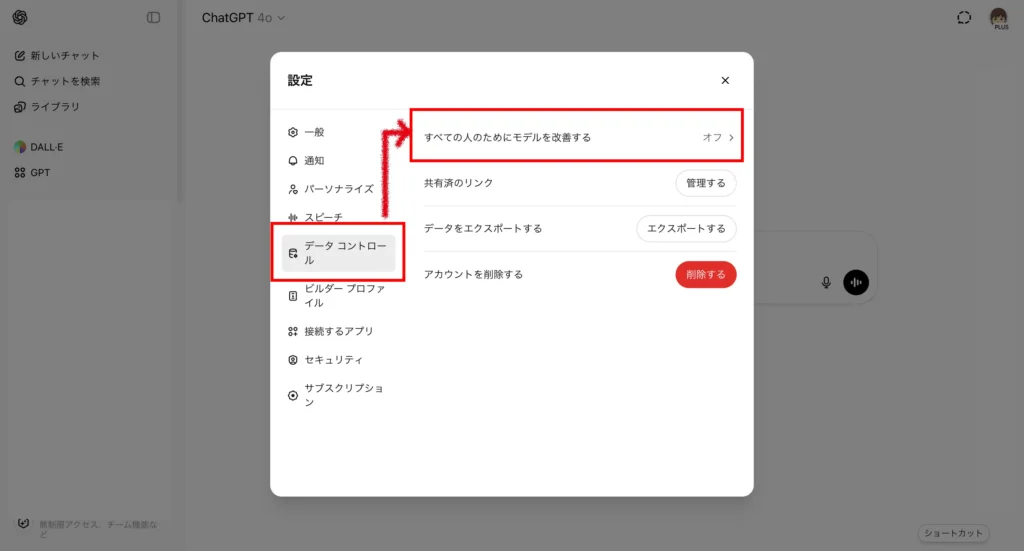The image size is (1024, 551).
Task: Select the 接続するアプリ settings tab
Action: pyautogui.click(x=330, y=331)
